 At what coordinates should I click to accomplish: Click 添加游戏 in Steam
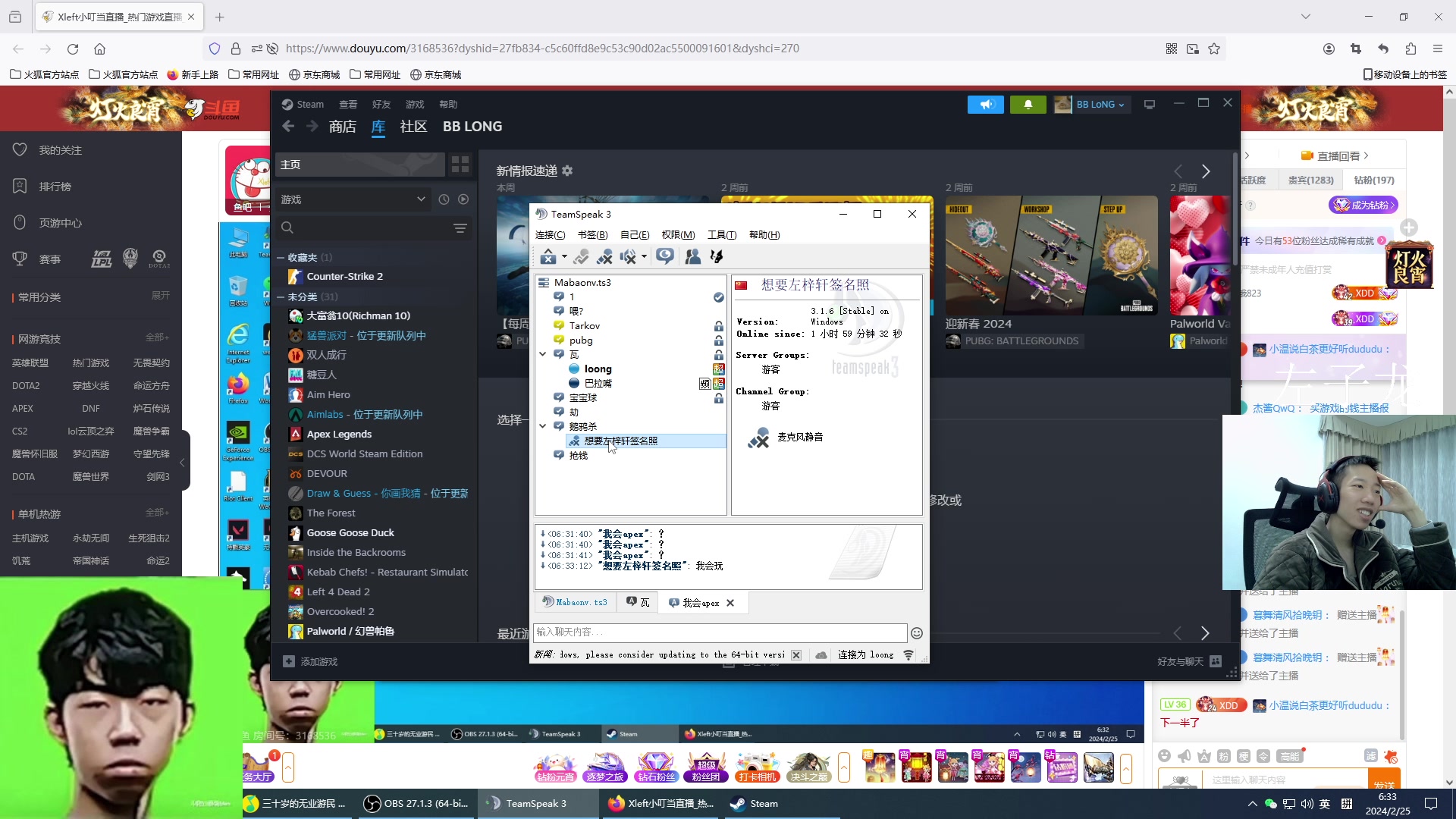tap(310, 662)
